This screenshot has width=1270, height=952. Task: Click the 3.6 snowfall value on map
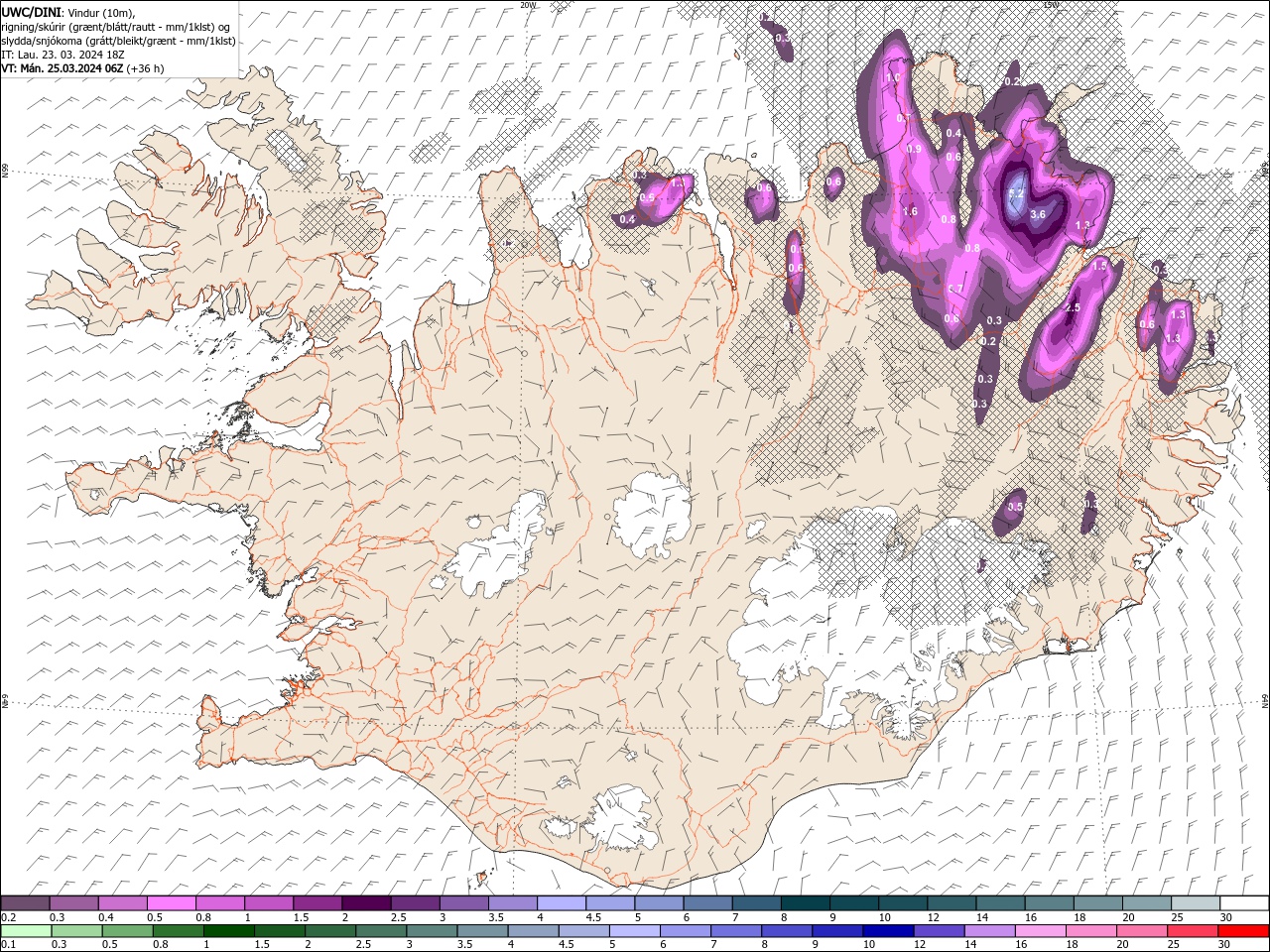tap(1039, 214)
